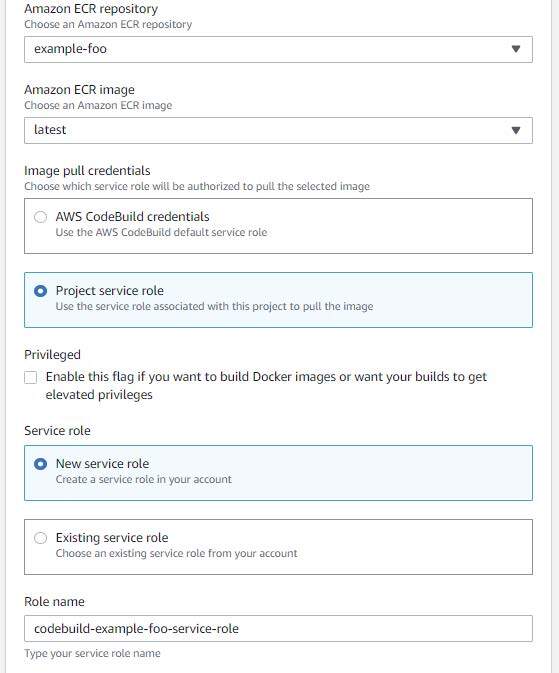Click the 'Enable this flag' Docker privileges label
This screenshot has height=673, width=559.
click(266, 385)
